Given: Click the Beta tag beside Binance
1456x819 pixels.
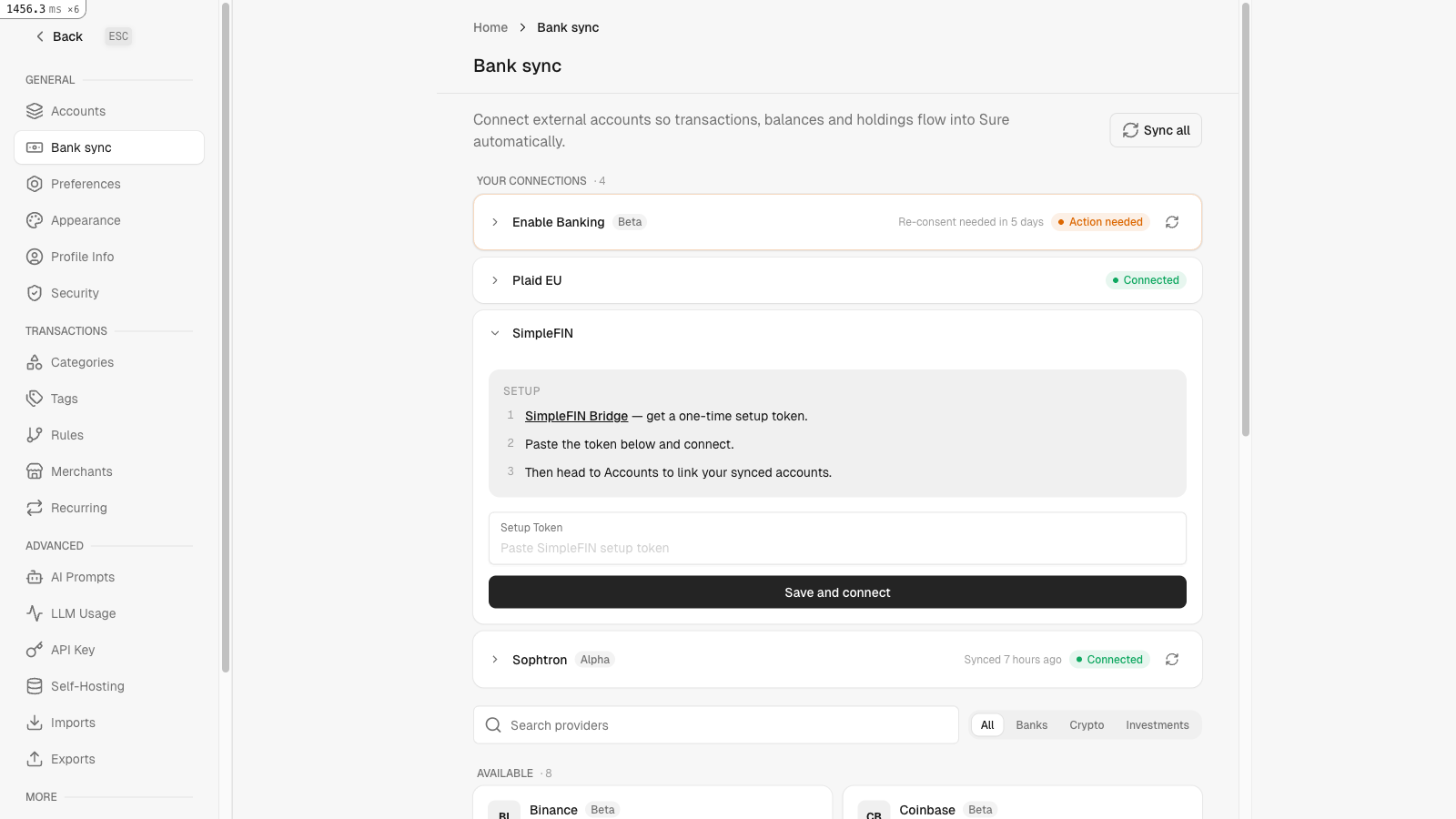Looking at the screenshot, I should coord(602,810).
